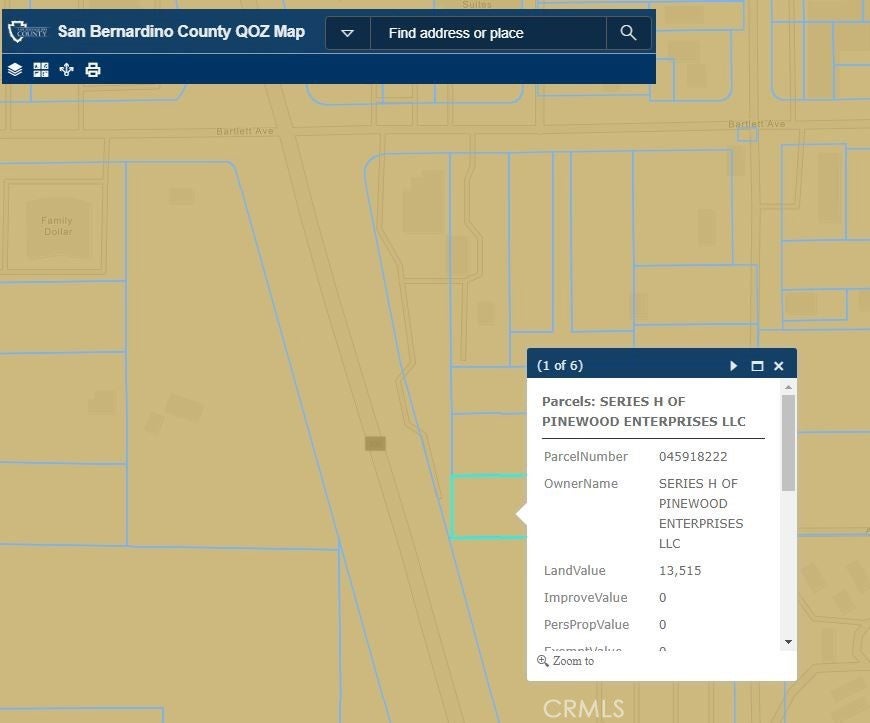Click the Find address or place field
The height and width of the screenshot is (723, 870).
tap(488, 33)
